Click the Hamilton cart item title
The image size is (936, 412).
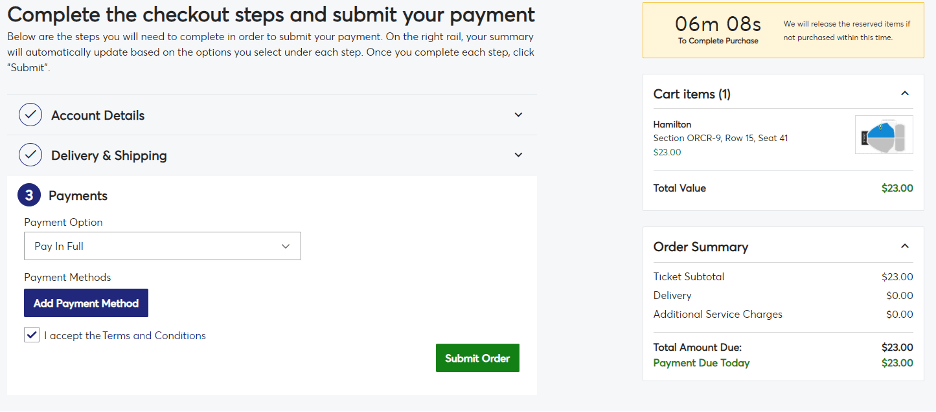pyautogui.click(x=672, y=125)
